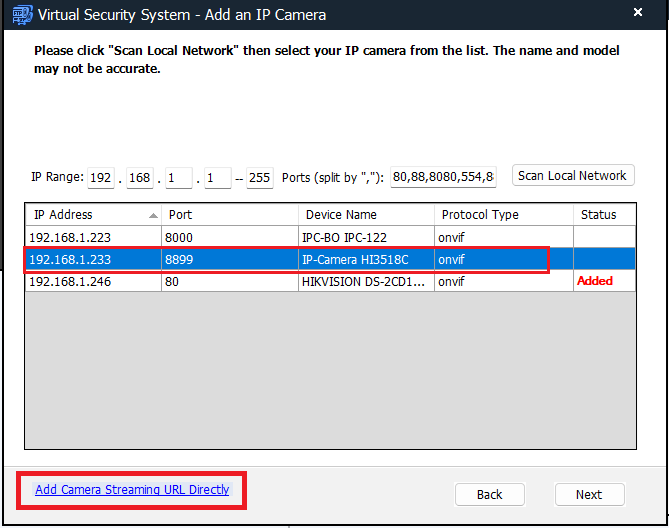The image size is (669, 528).
Task: Go back with the Back button
Action: [x=489, y=494]
